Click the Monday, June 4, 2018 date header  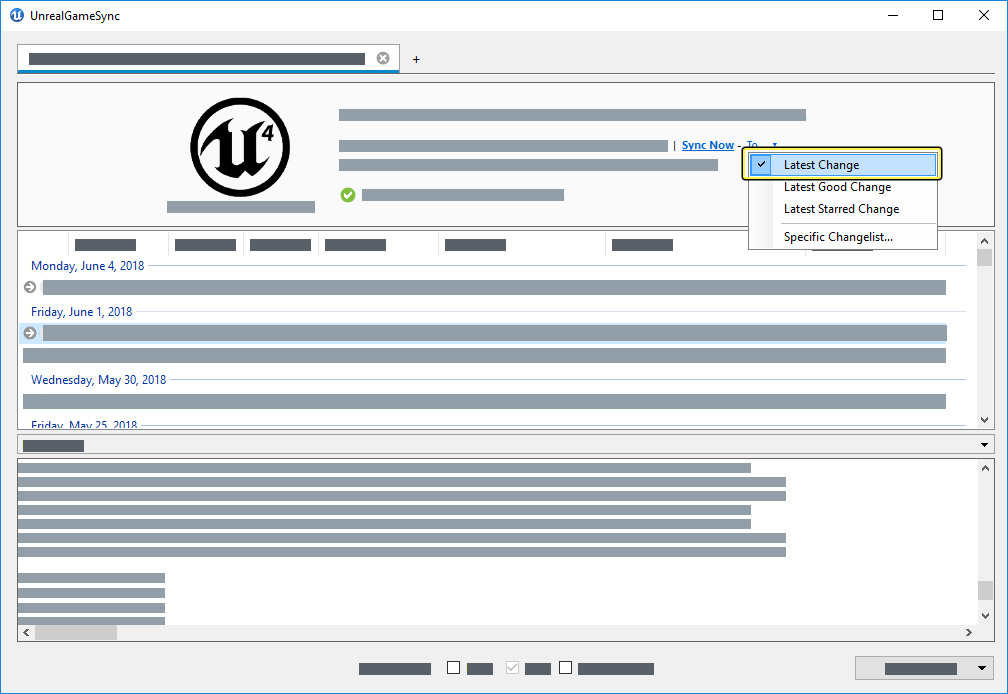pyautogui.click(x=87, y=266)
